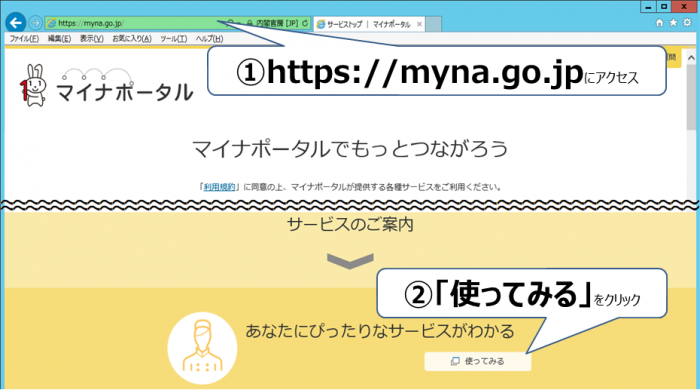Open the 編集(E) menu
This screenshot has height=390, width=700.
click(x=59, y=39)
